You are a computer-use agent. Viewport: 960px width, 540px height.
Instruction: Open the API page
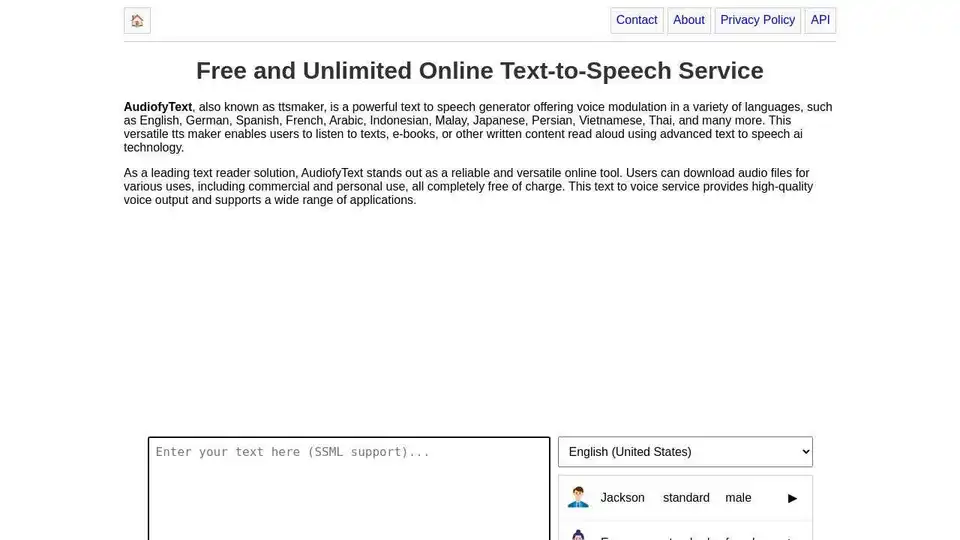(x=820, y=20)
